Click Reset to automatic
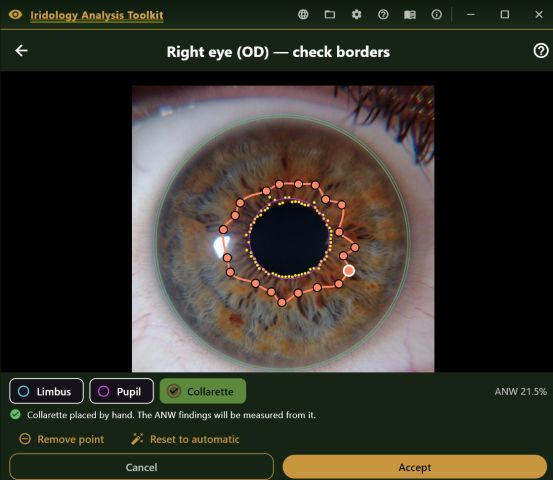The width and height of the screenshot is (553, 480). click(186, 439)
